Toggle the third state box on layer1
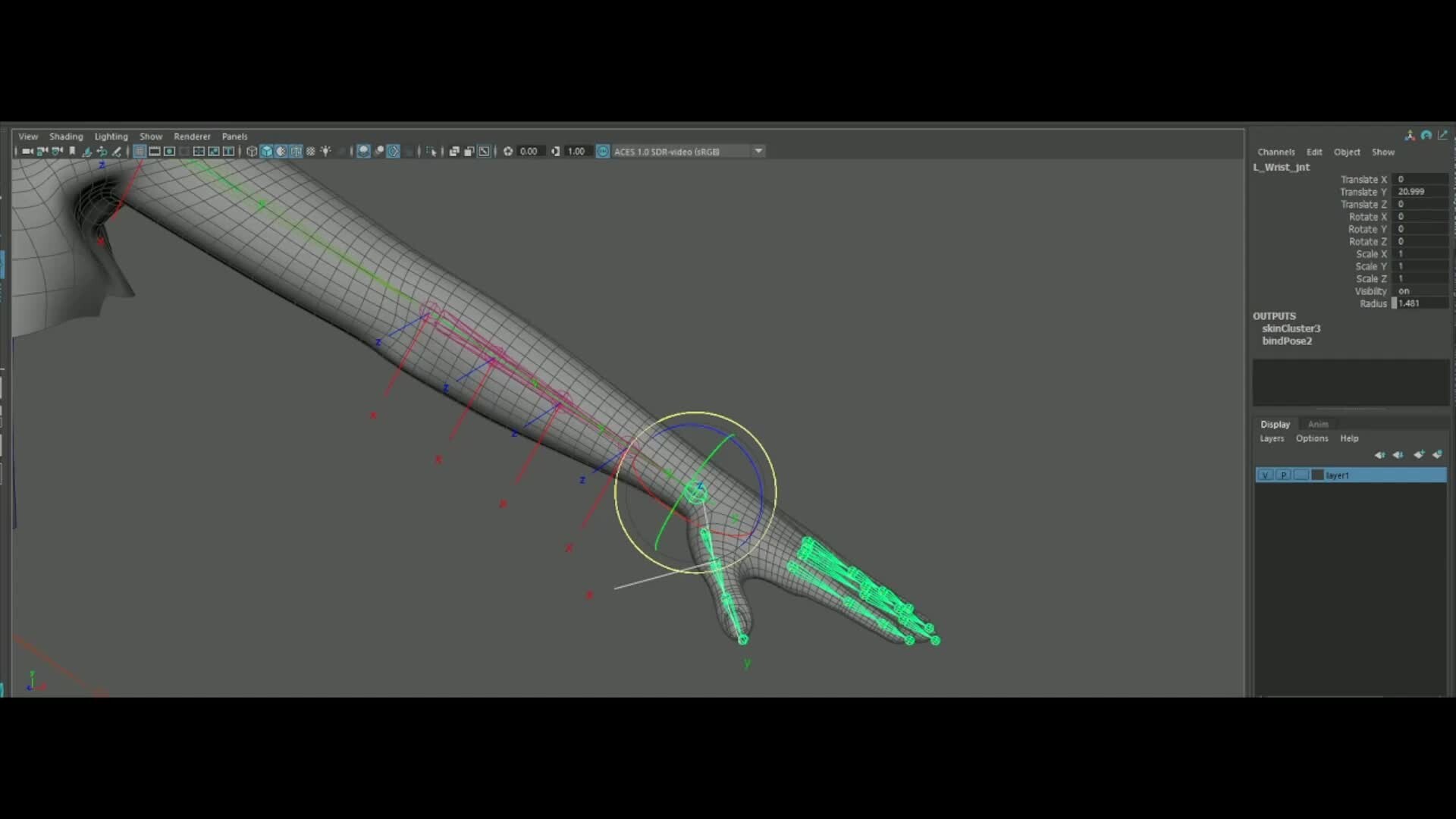 pyautogui.click(x=1301, y=475)
